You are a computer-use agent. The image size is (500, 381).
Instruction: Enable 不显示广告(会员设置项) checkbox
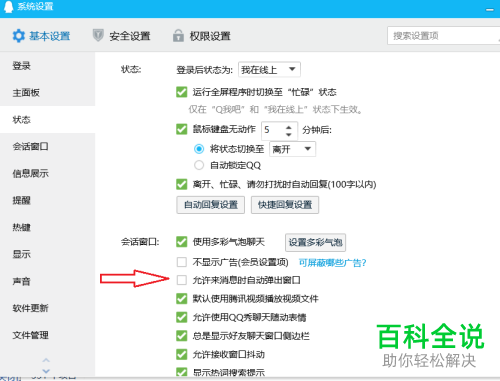click(182, 262)
